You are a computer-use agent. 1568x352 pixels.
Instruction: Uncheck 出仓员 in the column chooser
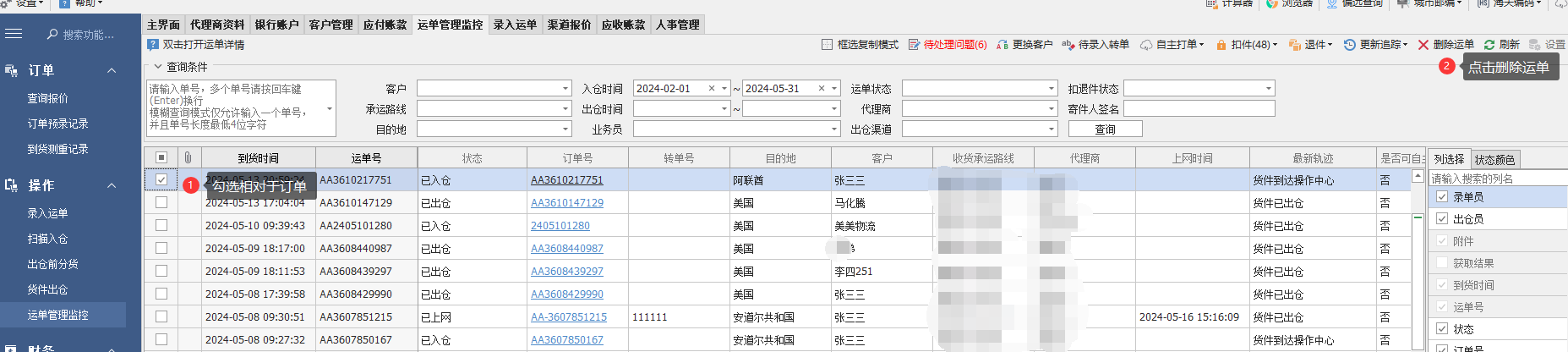1442,219
